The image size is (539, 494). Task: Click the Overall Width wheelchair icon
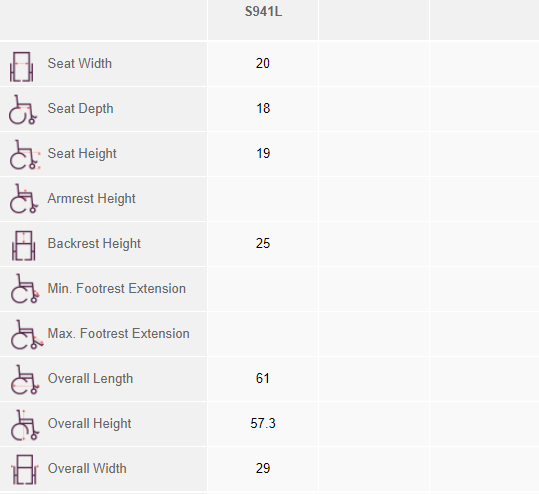25,469
